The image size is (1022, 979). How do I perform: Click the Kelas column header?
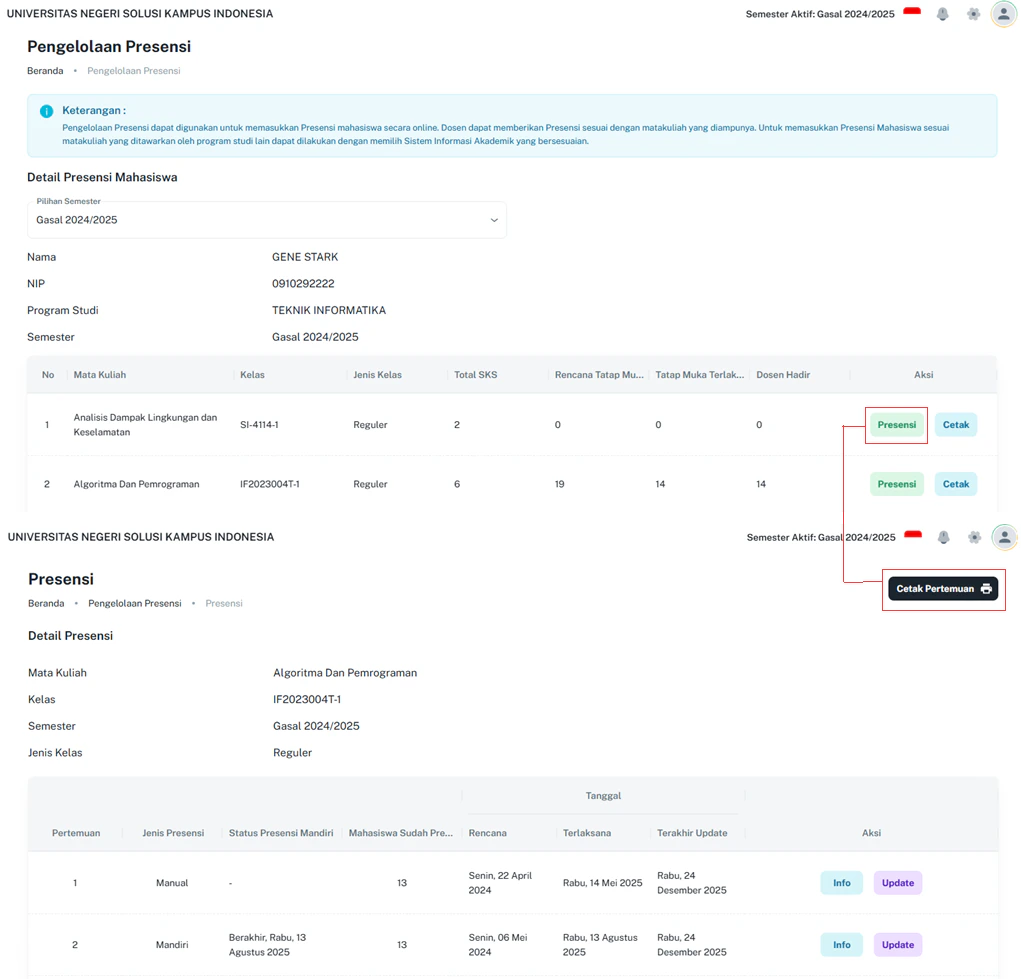tap(252, 375)
